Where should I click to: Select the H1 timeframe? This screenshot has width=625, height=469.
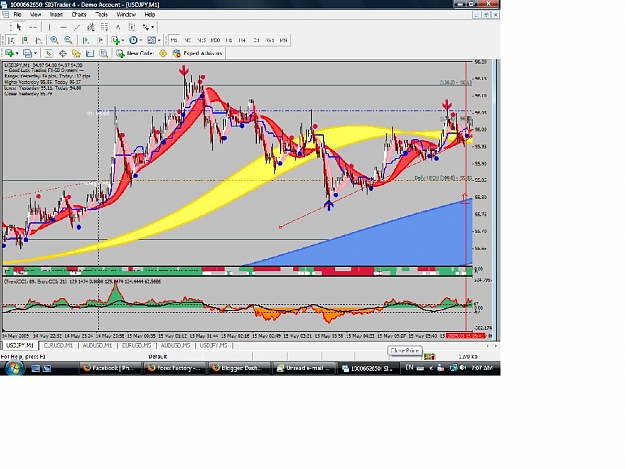coord(229,40)
